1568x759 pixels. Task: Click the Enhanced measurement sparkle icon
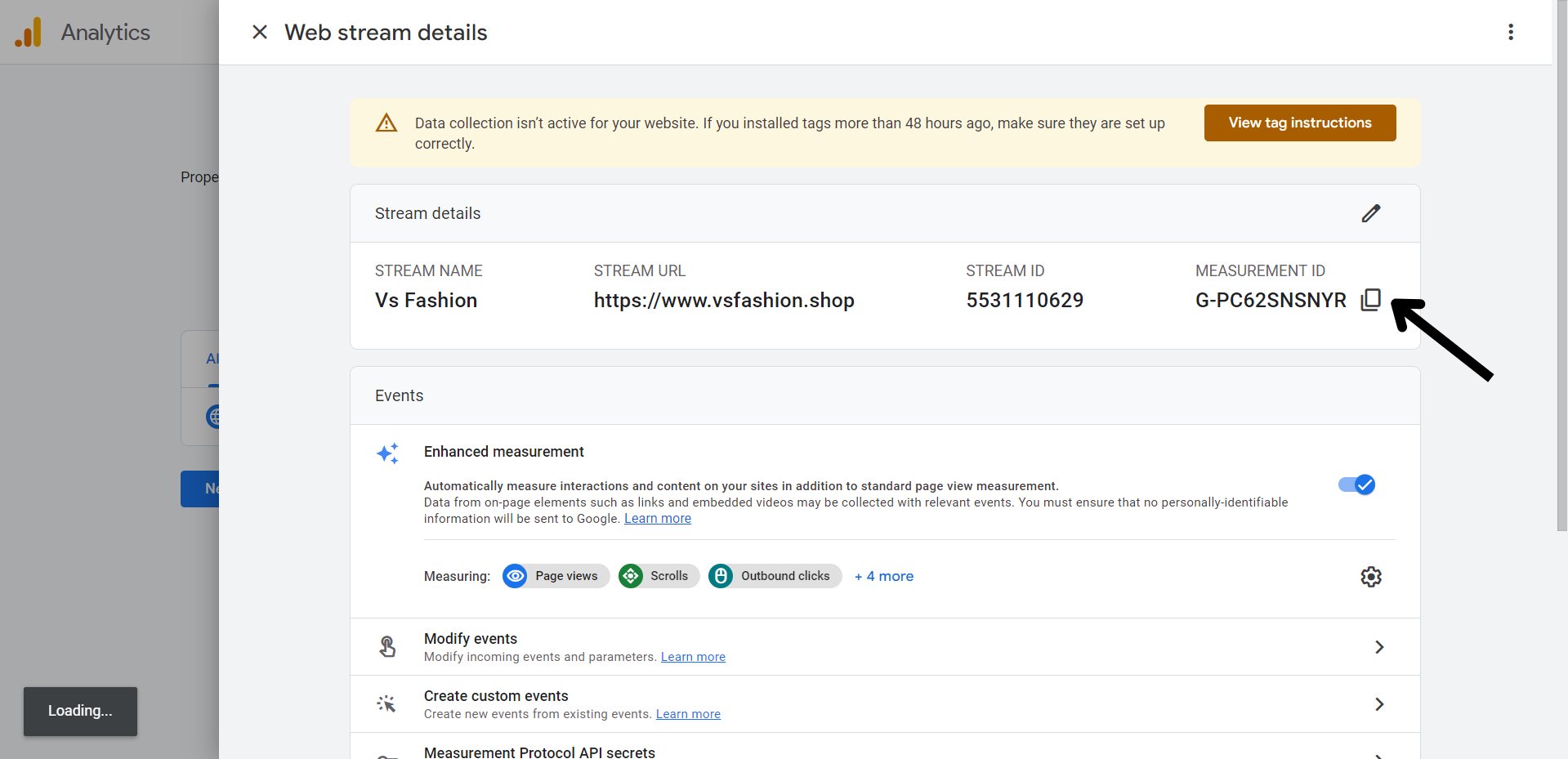point(387,453)
